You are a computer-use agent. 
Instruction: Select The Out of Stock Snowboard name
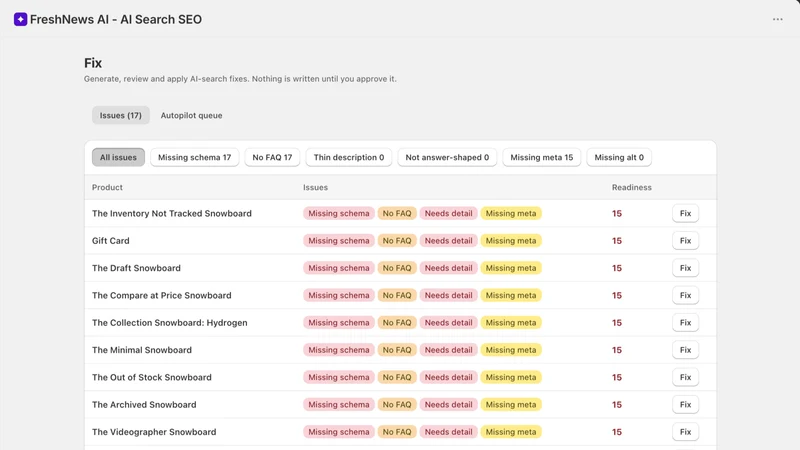[152, 377]
